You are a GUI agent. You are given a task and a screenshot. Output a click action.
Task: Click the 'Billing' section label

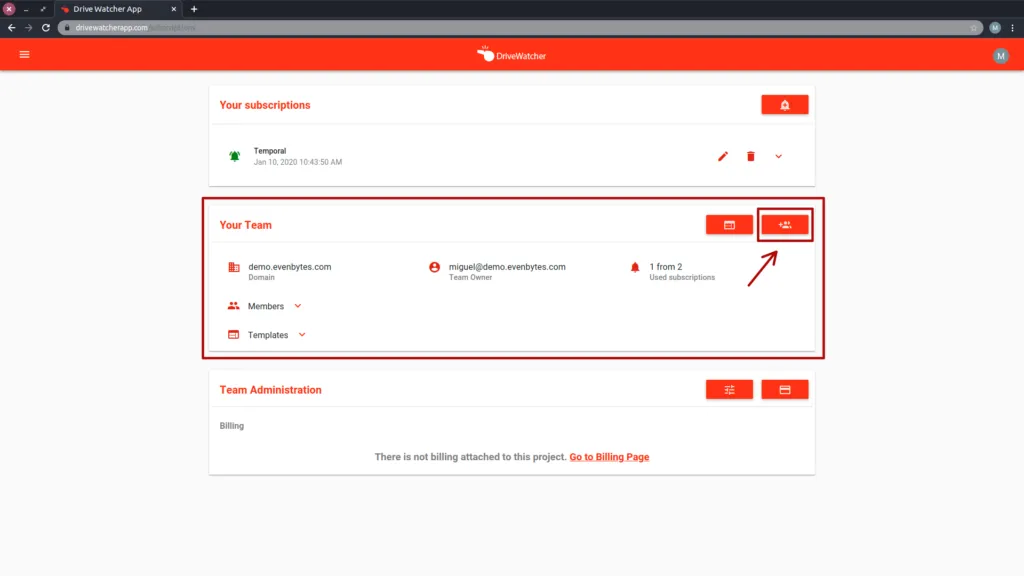tap(232, 426)
